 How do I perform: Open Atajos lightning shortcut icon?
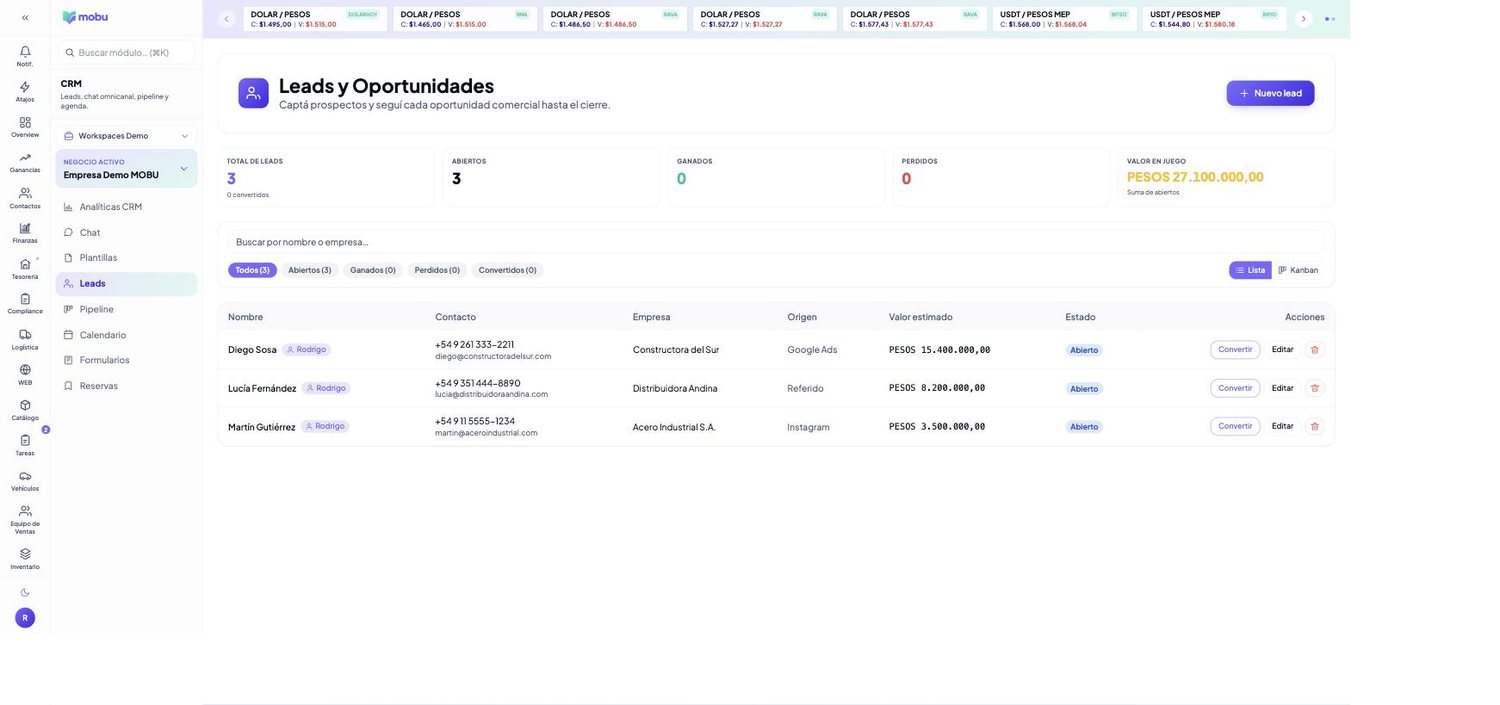25,87
